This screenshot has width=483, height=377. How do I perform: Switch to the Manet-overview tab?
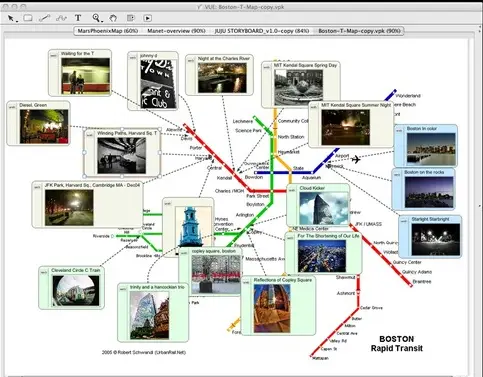pos(176,31)
